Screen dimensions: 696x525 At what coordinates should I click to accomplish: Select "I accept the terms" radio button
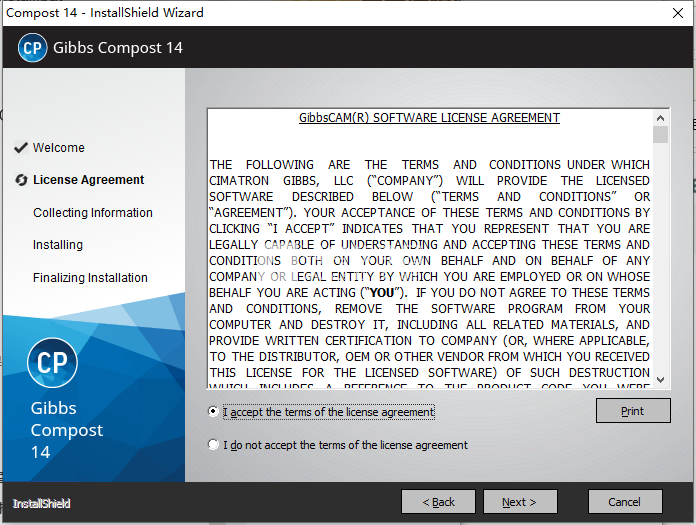213,412
